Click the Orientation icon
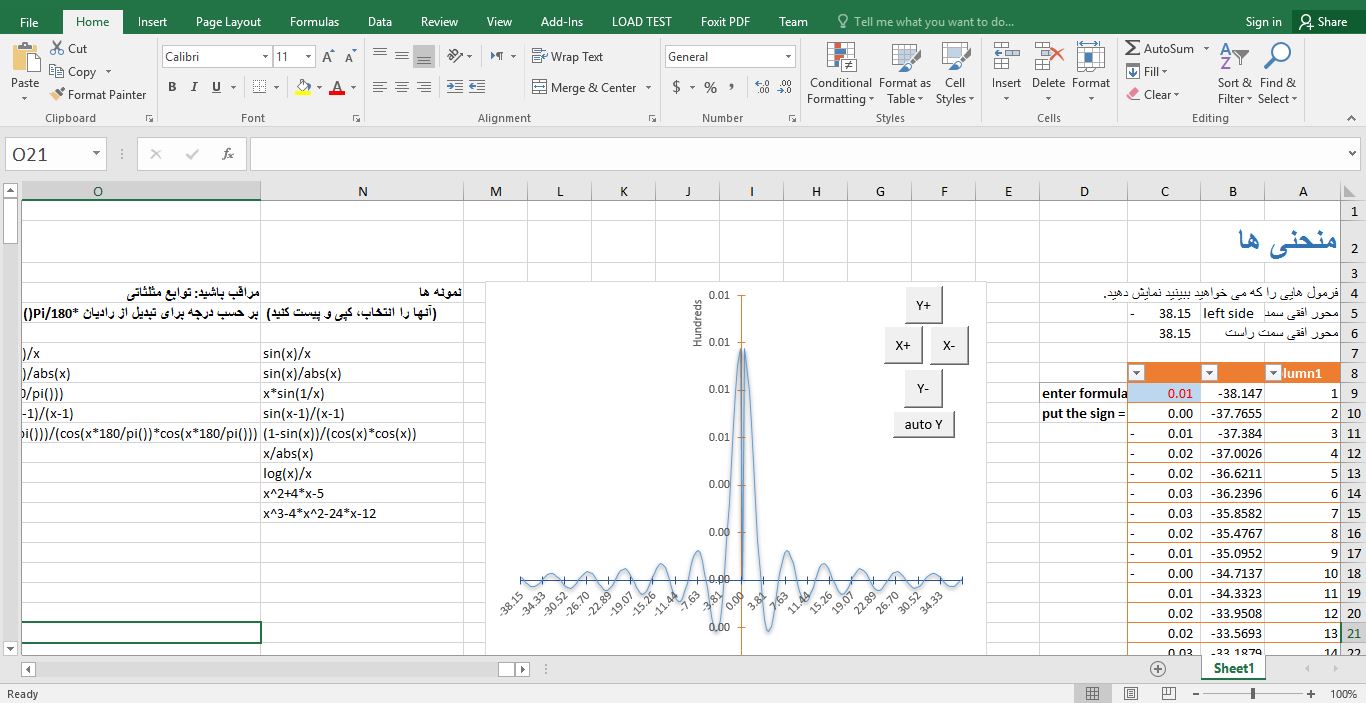Viewport: 1366px width, 703px height. click(x=455, y=56)
